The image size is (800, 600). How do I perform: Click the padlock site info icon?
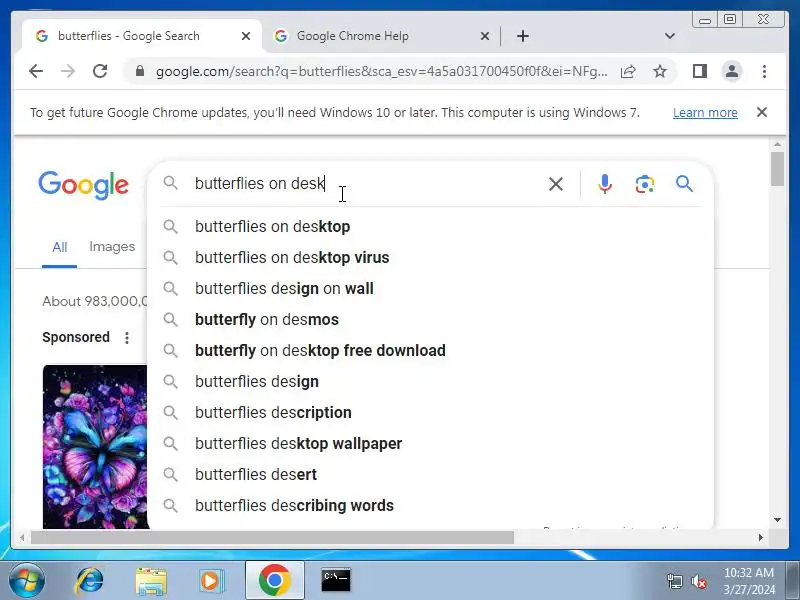tap(140, 71)
